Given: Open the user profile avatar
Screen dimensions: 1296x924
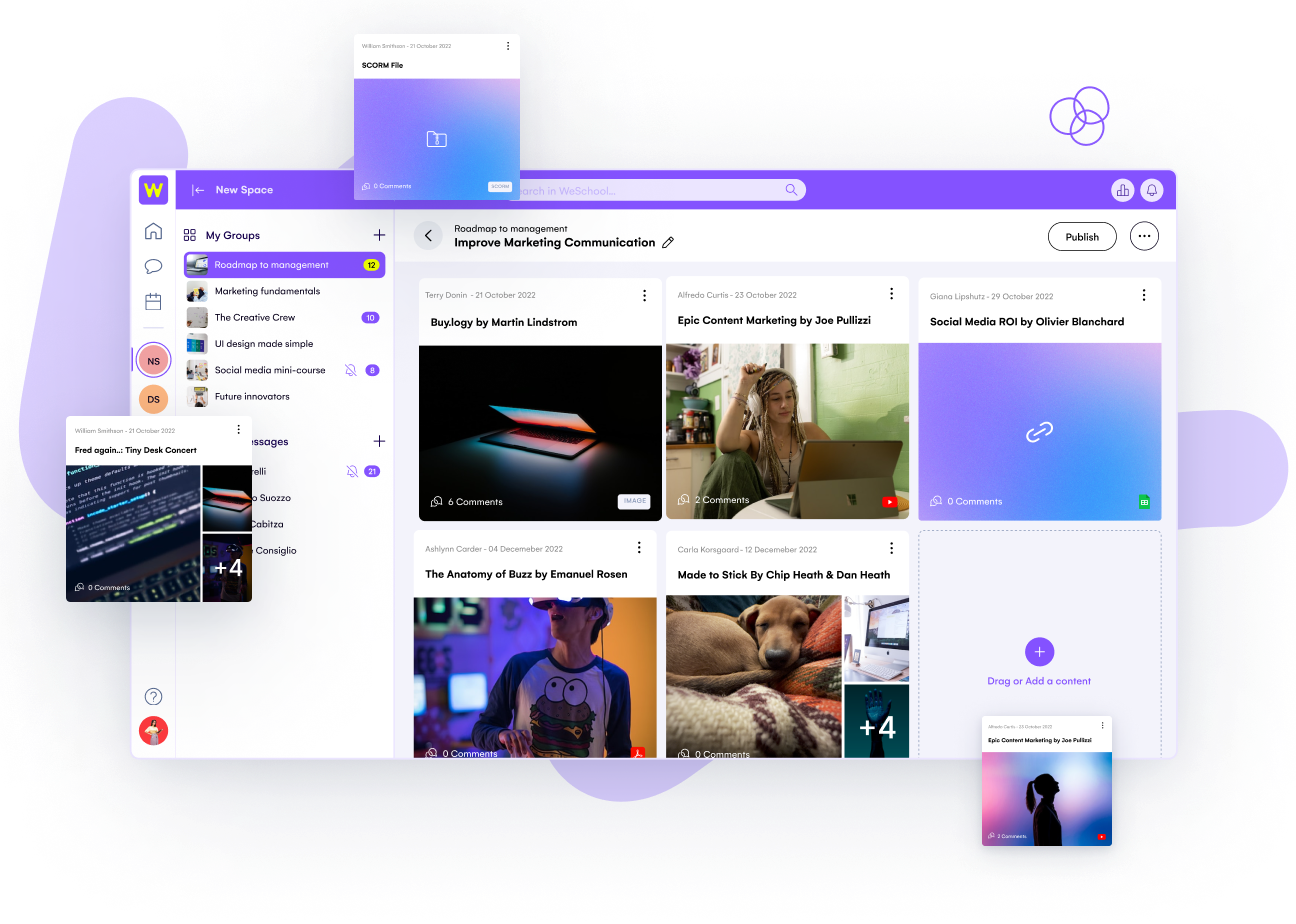Looking at the screenshot, I should click(153, 731).
